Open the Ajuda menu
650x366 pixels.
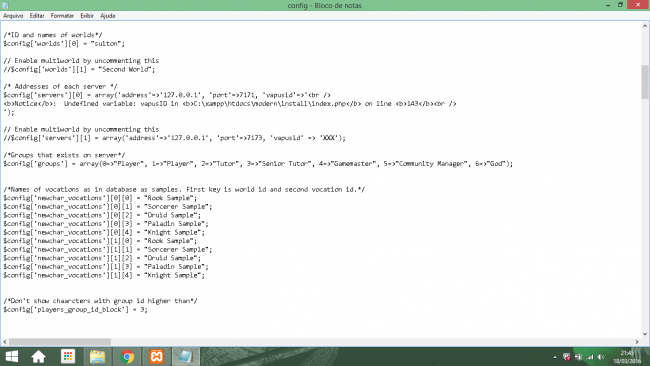pos(107,16)
